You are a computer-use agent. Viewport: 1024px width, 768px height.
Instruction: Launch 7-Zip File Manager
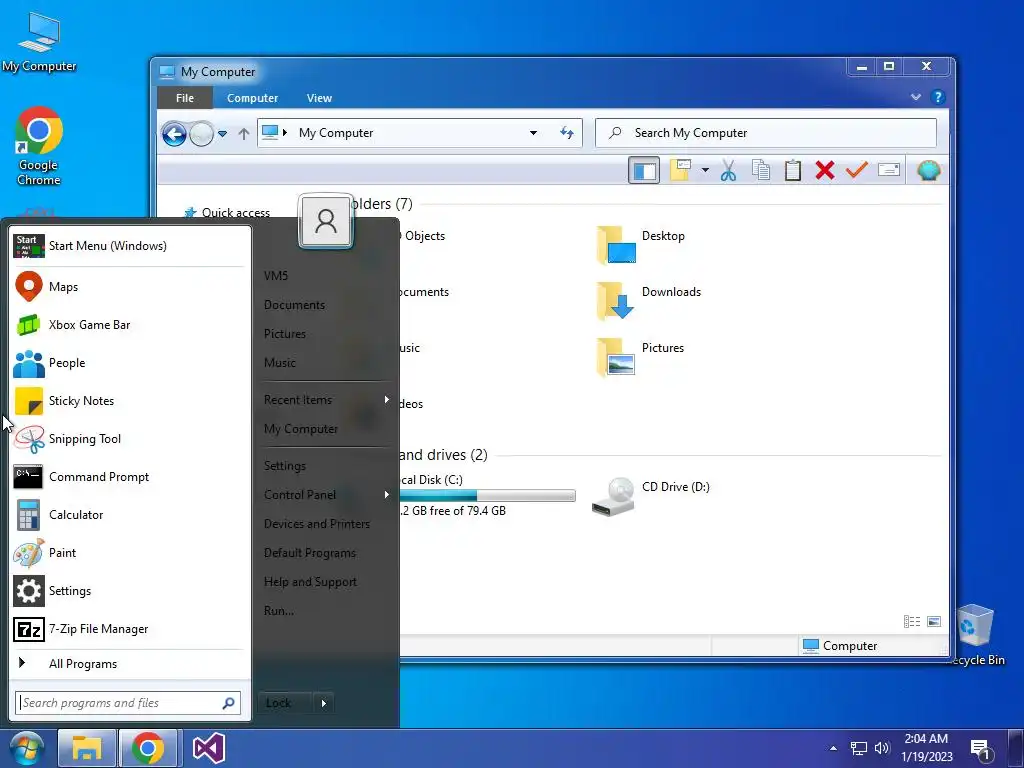[x=129, y=629]
